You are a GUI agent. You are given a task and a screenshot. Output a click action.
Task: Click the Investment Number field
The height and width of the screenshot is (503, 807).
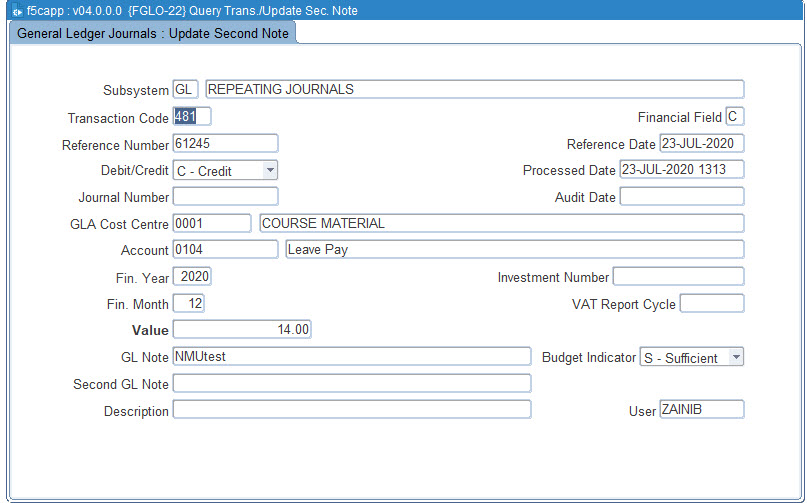[678, 277]
